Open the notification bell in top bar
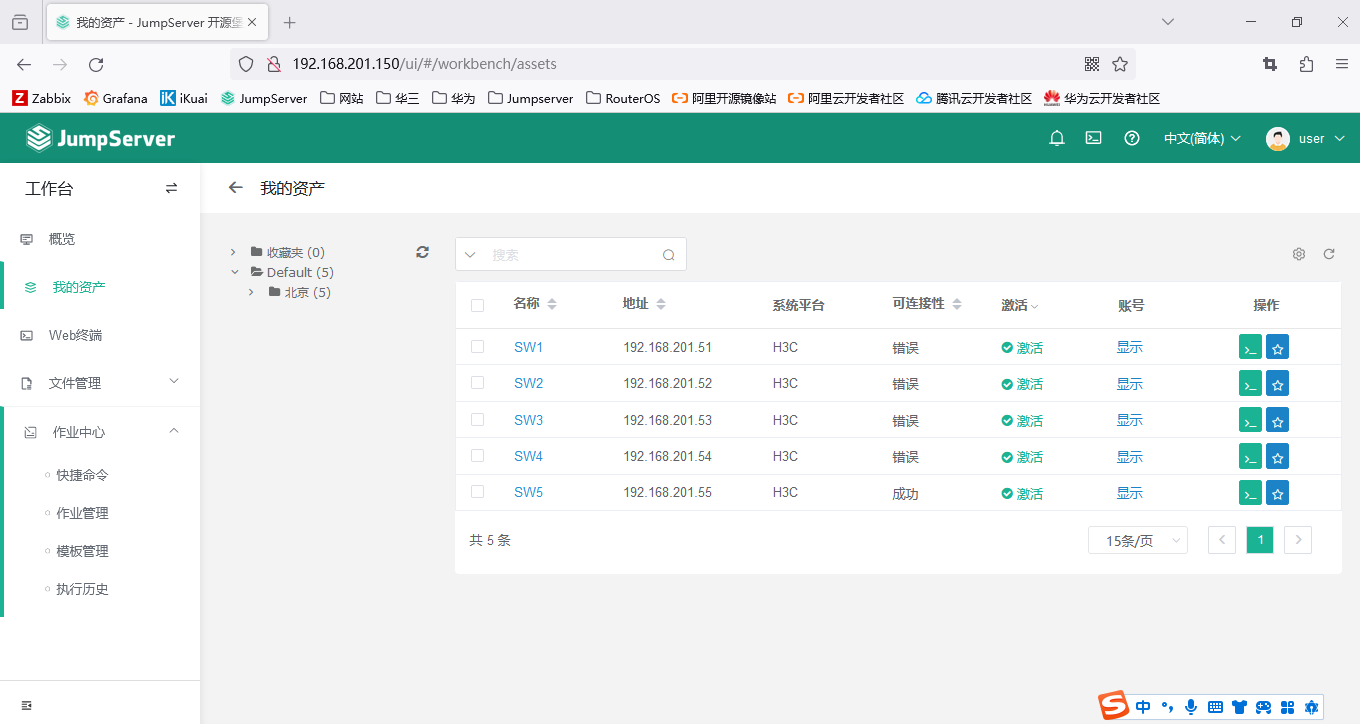Image resolution: width=1360 pixels, height=724 pixels. 1056,138
